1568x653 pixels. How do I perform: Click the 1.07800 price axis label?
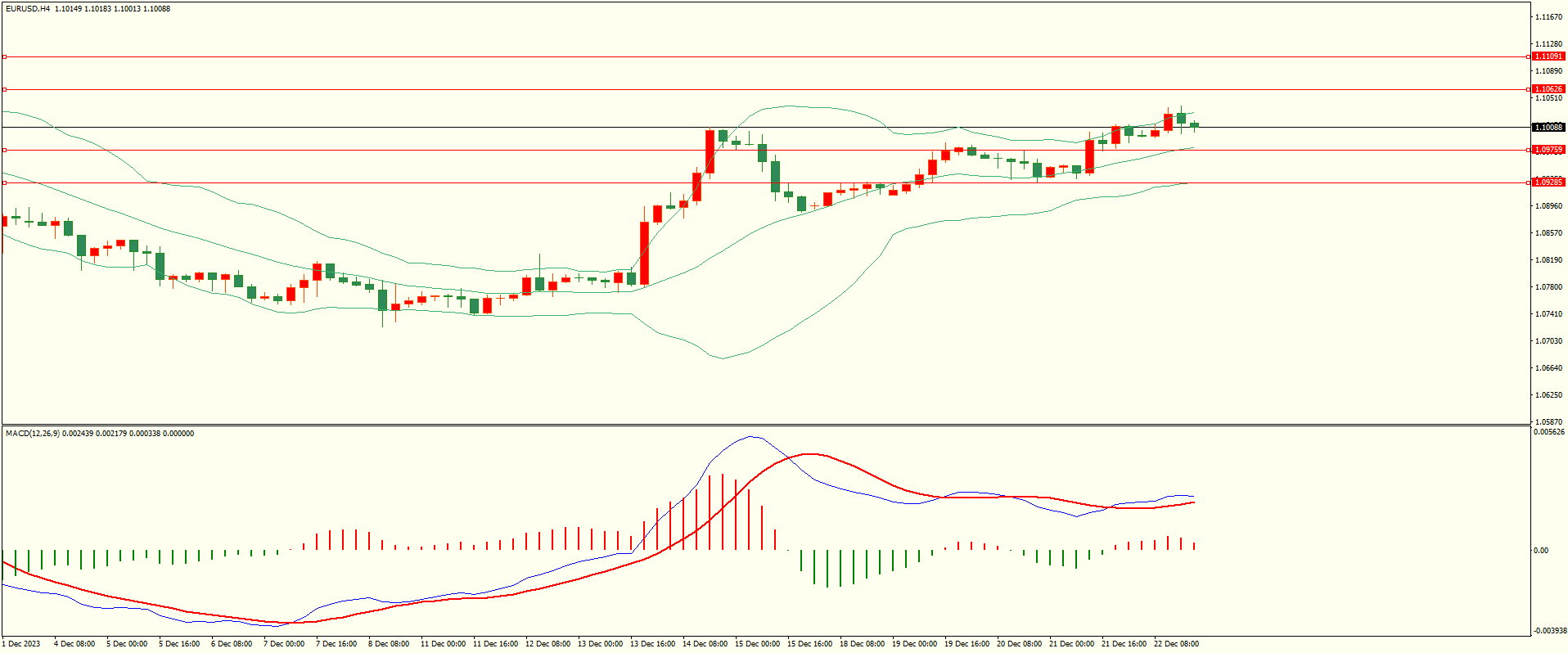1549,287
